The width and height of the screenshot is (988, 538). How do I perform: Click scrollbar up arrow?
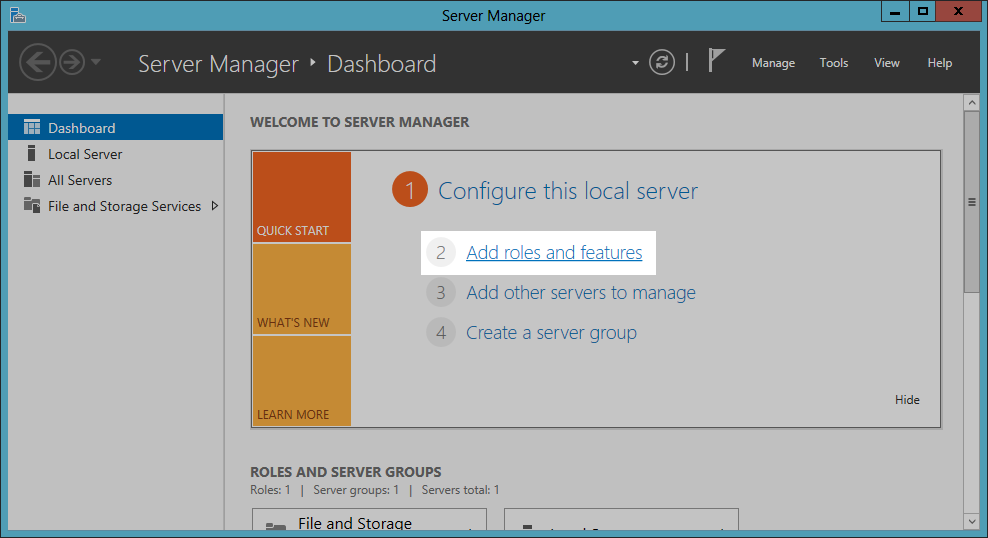click(972, 102)
